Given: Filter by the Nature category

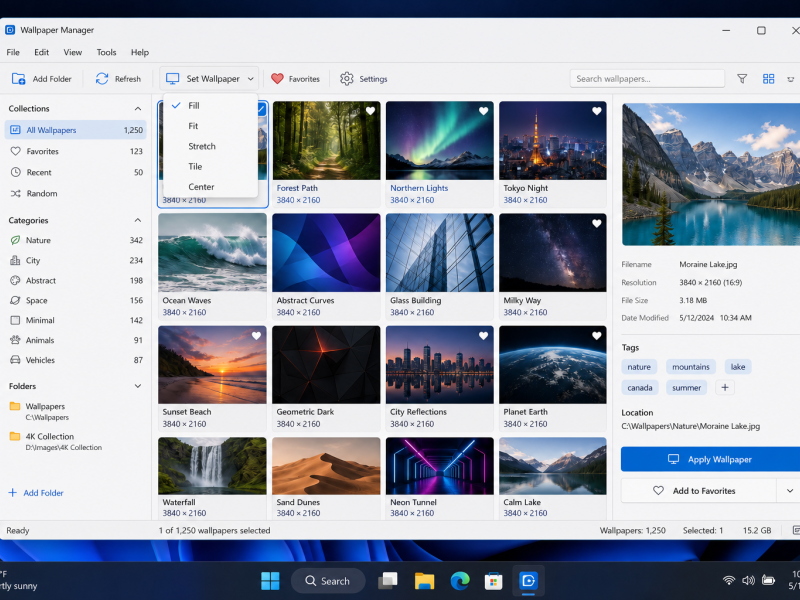Looking at the screenshot, I should tap(76, 240).
